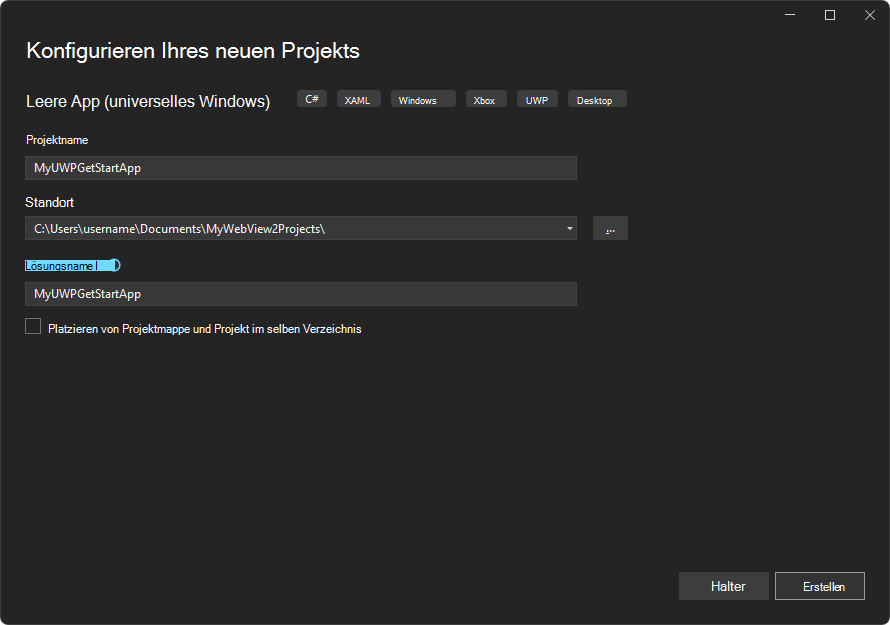Viewport: 890px width, 625px height.
Task: Click the Halter button
Action: pos(724,586)
